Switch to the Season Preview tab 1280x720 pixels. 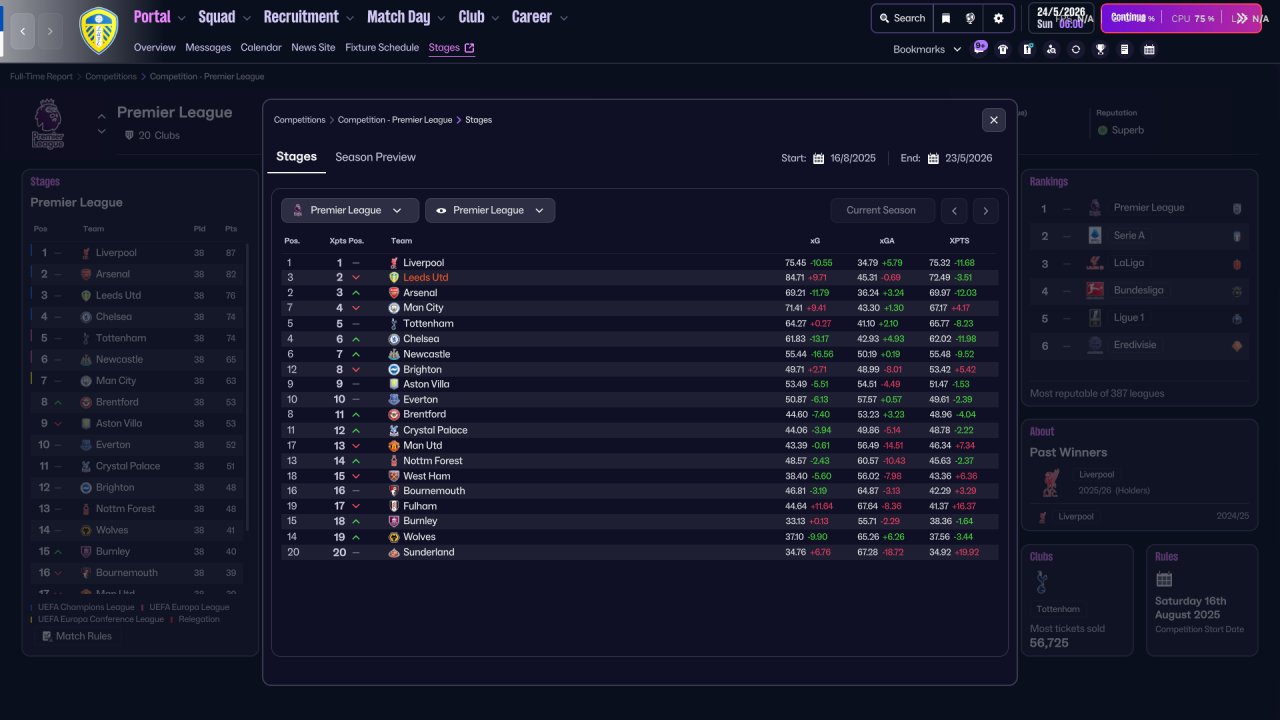(x=375, y=157)
